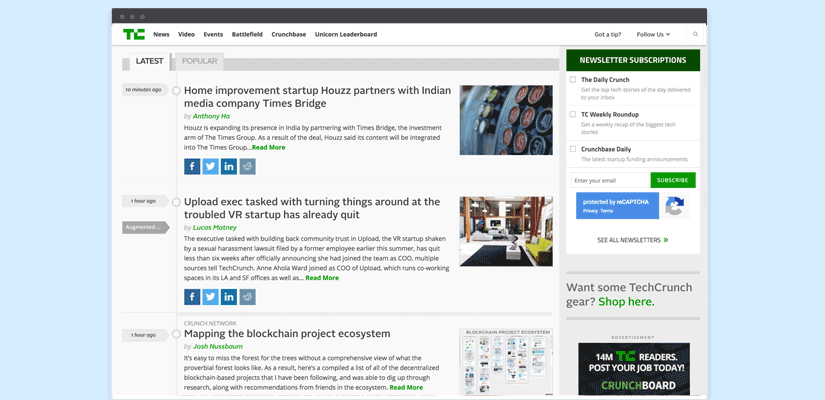
Task: Click the reCAPTCHA Terms link
Action: (607, 211)
